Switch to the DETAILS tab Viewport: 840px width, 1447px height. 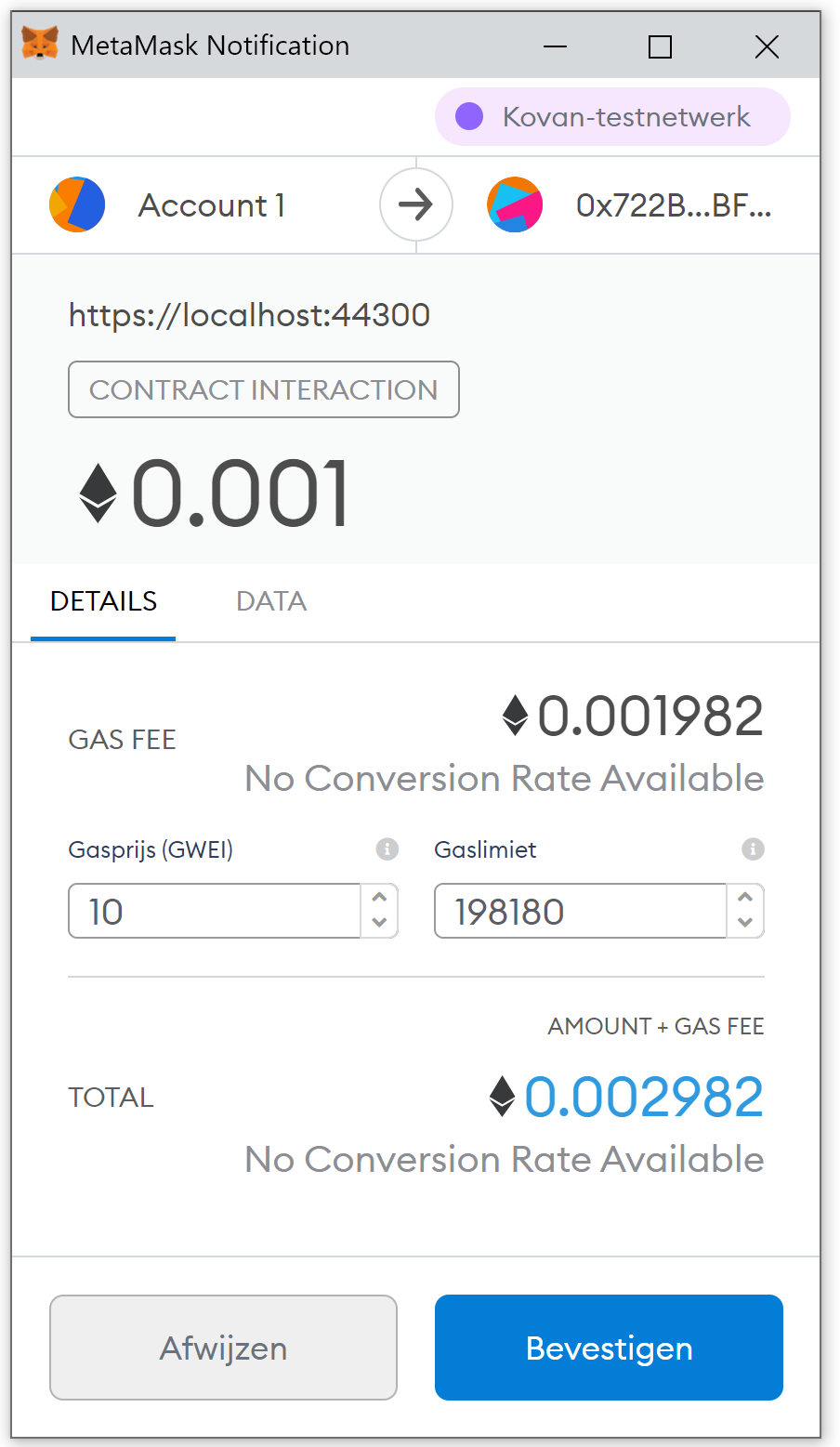103,602
